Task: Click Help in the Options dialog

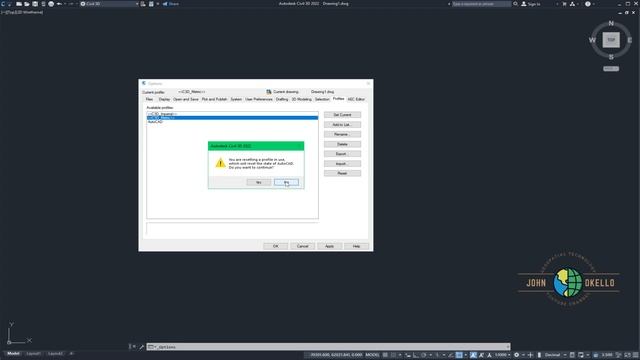Action: click(x=356, y=246)
